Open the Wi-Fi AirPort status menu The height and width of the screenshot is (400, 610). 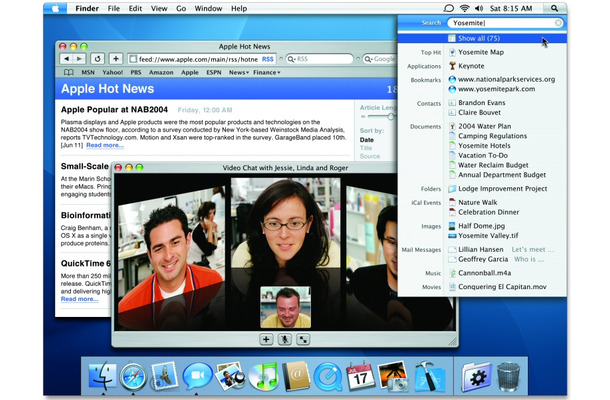click(x=464, y=8)
